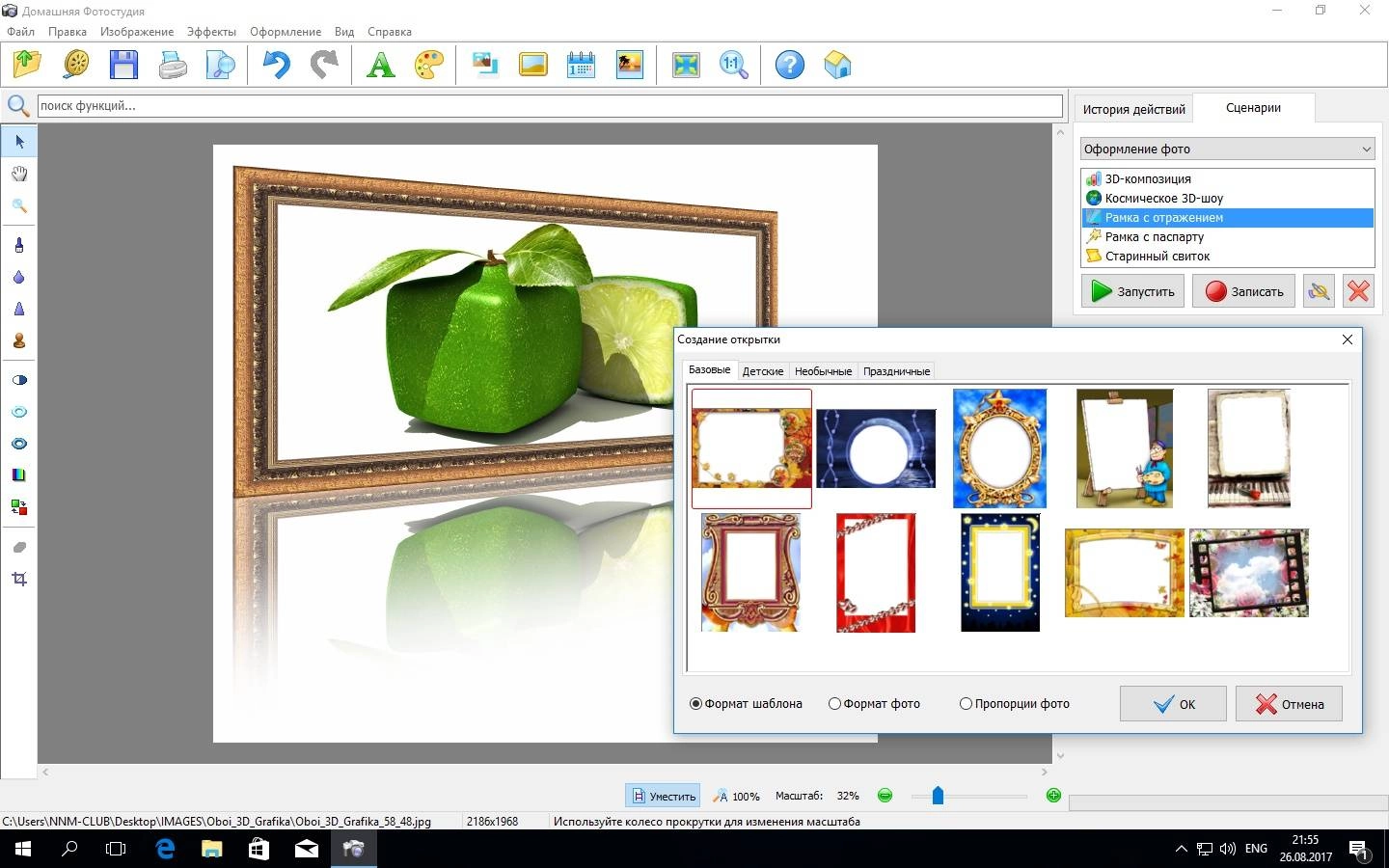Select the green letter A text tool
1389x868 pixels.
(x=381, y=65)
